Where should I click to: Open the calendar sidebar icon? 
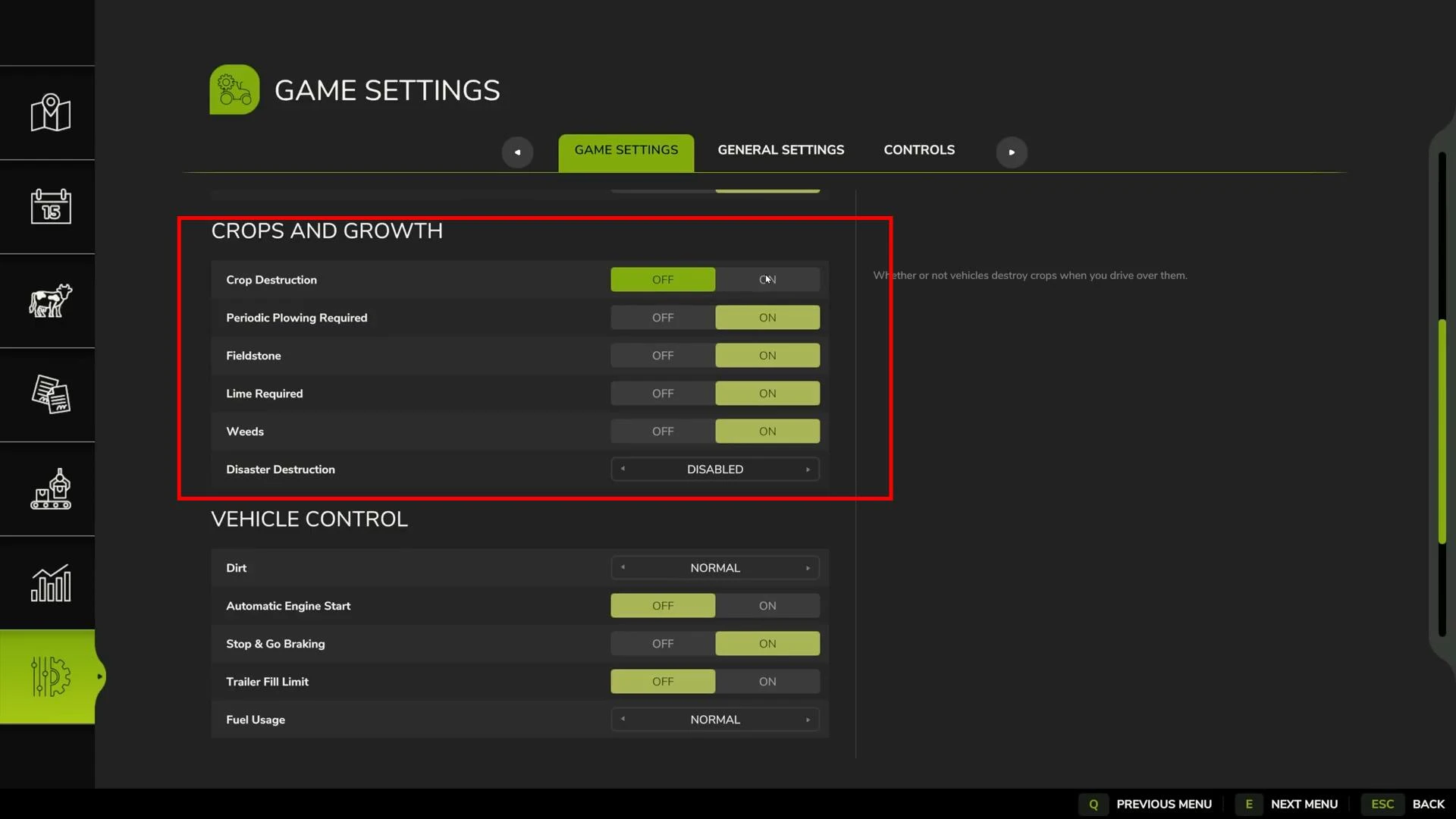51,206
